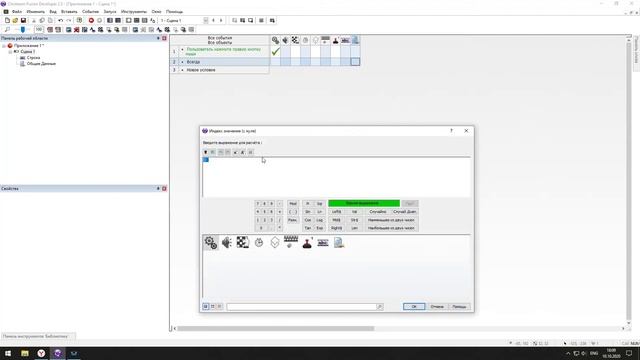
Task: Select Строка item in workspace tree
Action: 33,58
